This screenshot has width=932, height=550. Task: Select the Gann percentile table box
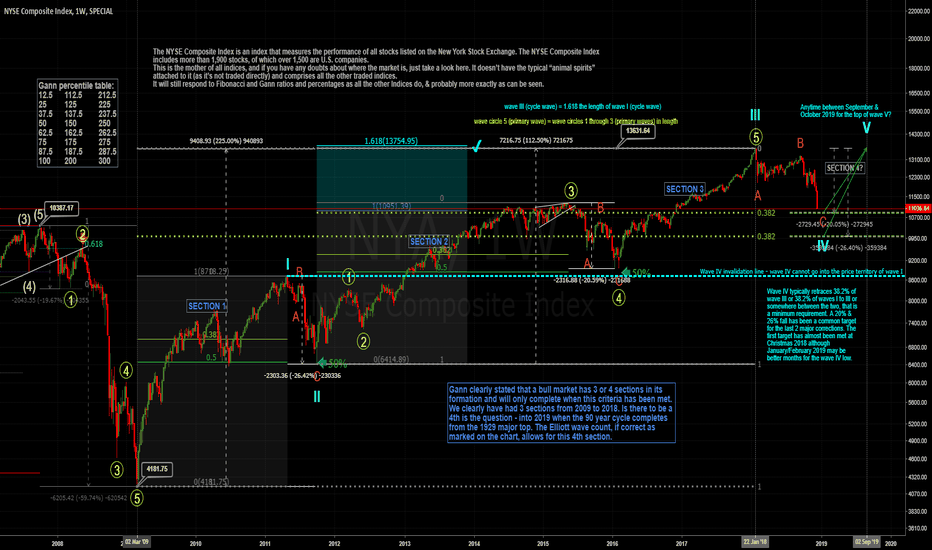coord(77,123)
